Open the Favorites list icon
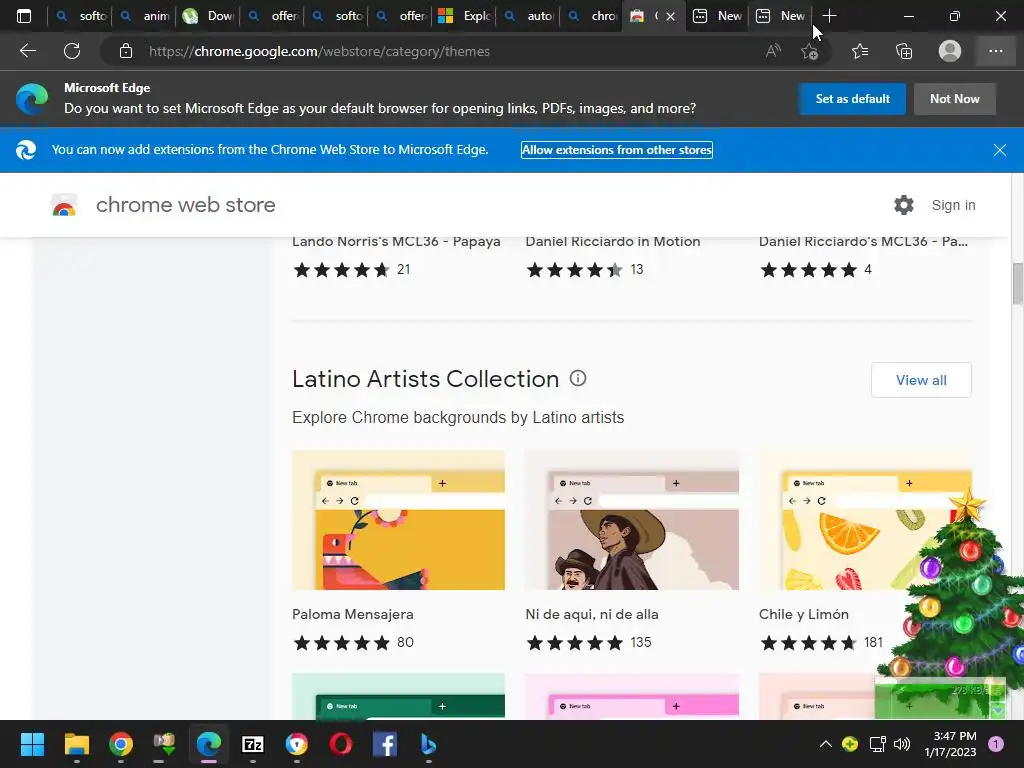Image resolution: width=1024 pixels, height=768 pixels. (x=860, y=51)
